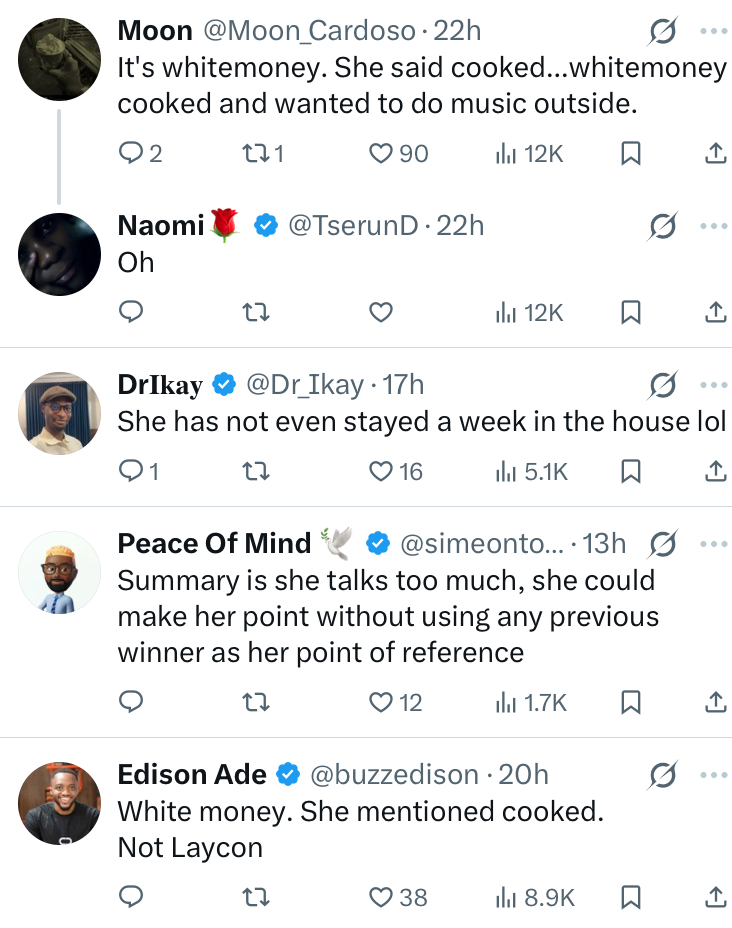The image size is (732, 928).
Task: Repost Moon's tweet about whitemoney
Action: click(x=257, y=153)
